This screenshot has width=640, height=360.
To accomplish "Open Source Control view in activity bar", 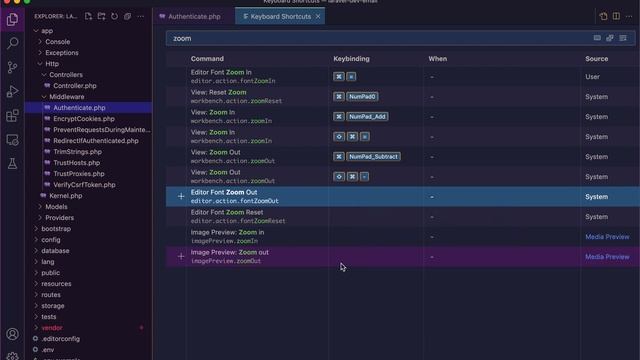I will pos(12,67).
